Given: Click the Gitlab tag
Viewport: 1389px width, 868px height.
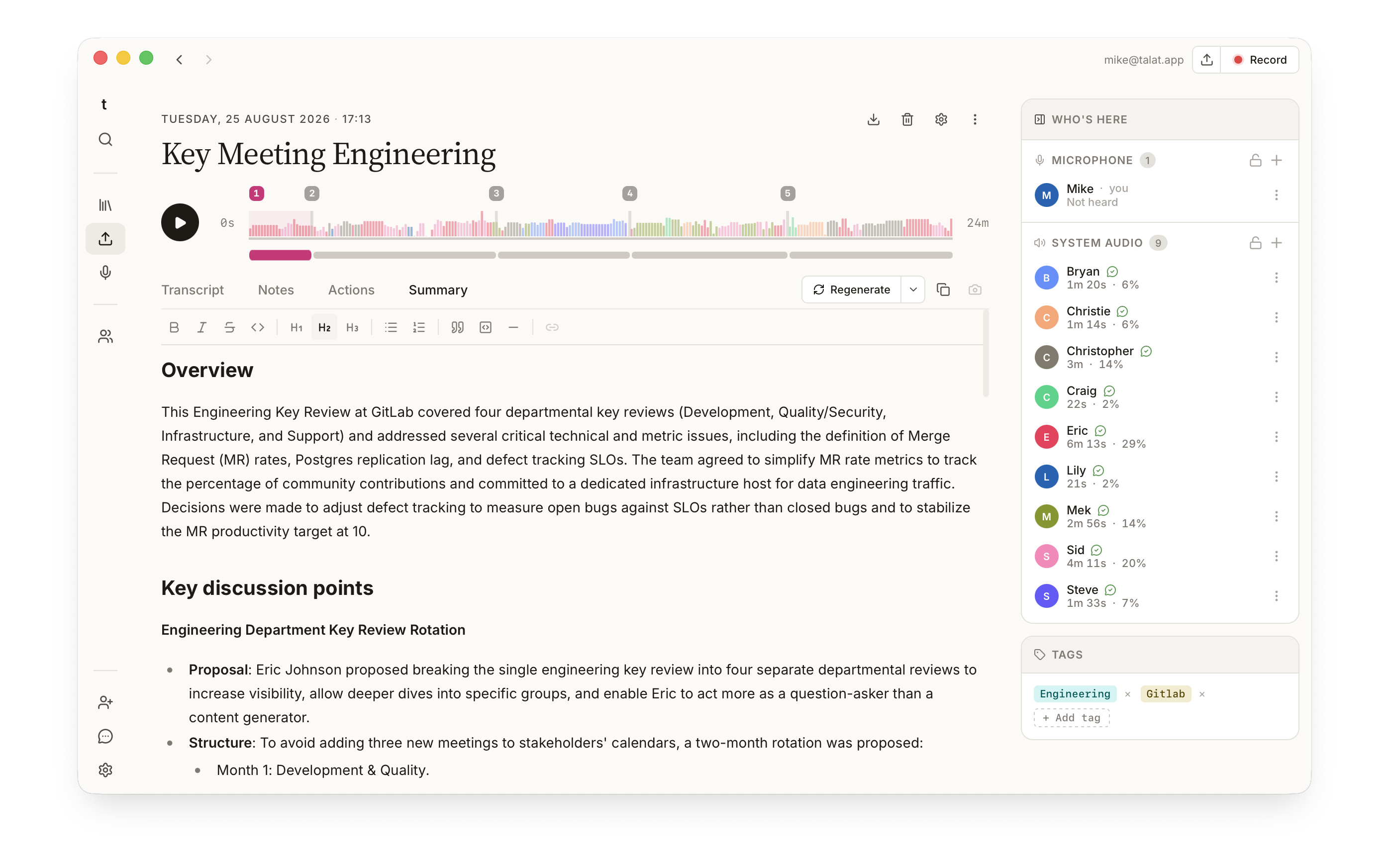Looking at the screenshot, I should pyautogui.click(x=1166, y=694).
